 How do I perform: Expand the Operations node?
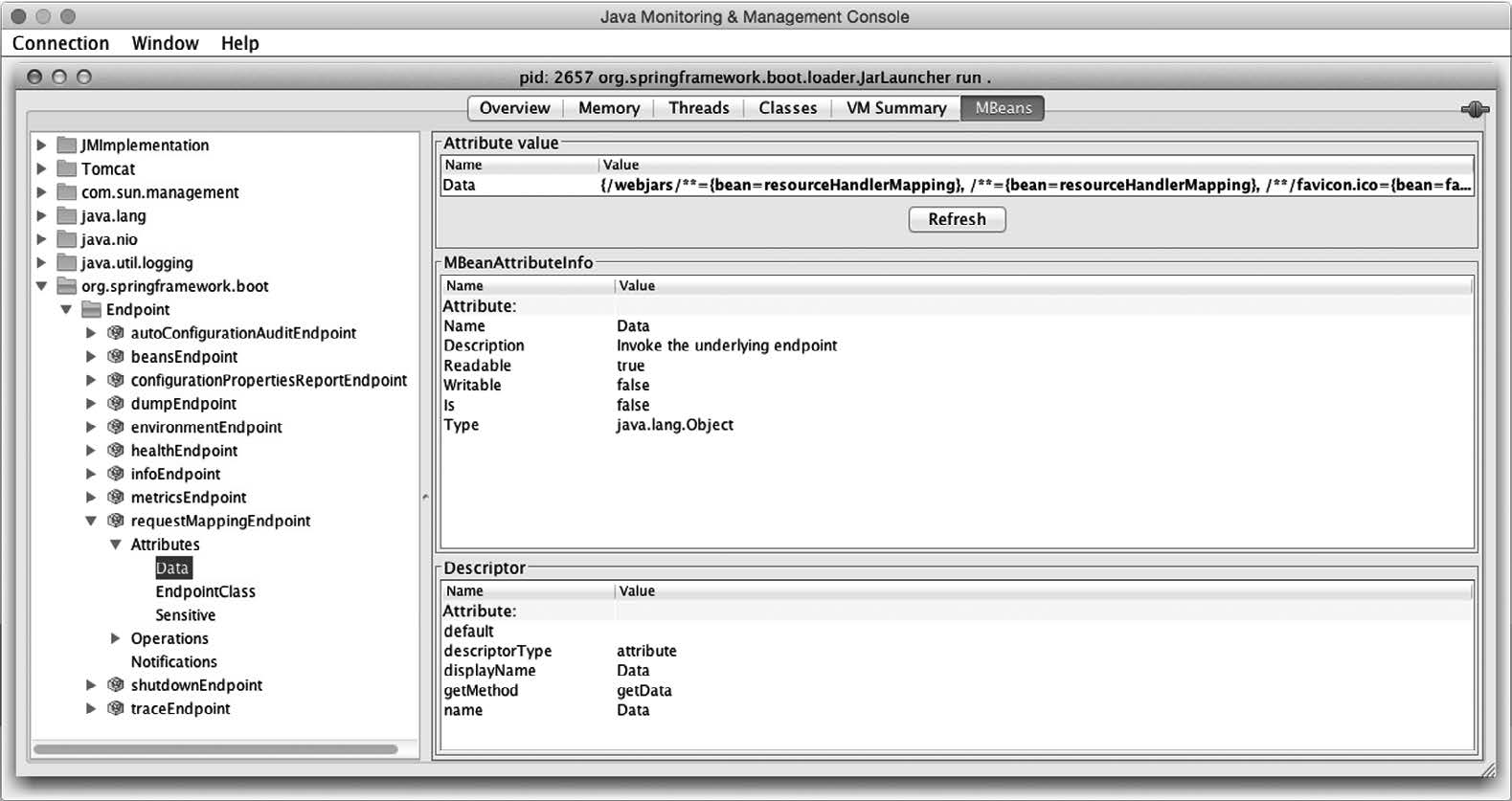[115, 638]
